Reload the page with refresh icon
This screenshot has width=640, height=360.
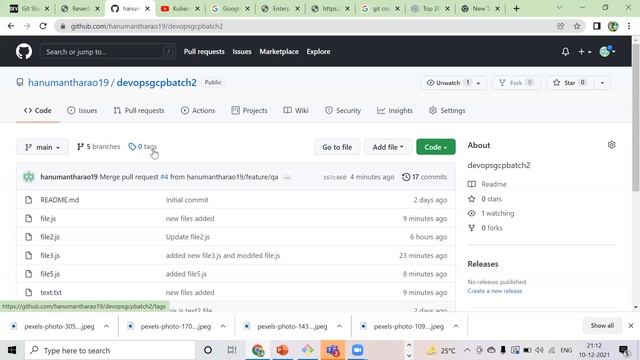pos(43,26)
